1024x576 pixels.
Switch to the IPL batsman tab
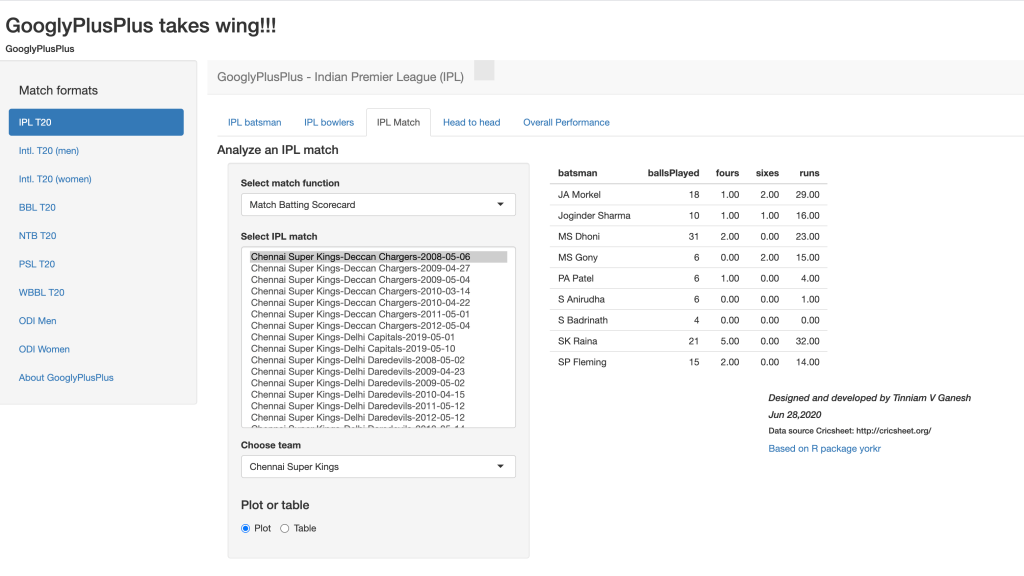coord(254,123)
